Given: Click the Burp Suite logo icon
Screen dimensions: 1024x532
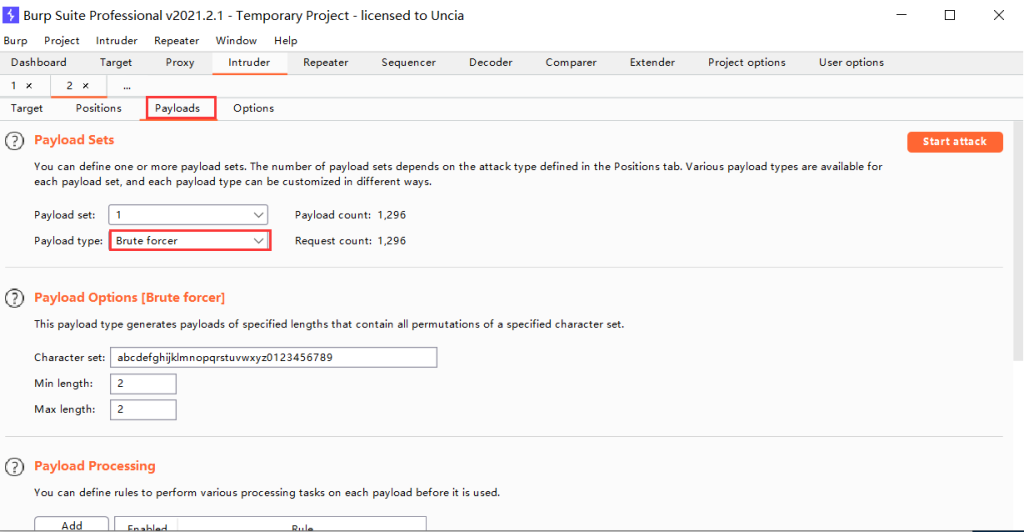Looking at the screenshot, I should [x=13, y=15].
